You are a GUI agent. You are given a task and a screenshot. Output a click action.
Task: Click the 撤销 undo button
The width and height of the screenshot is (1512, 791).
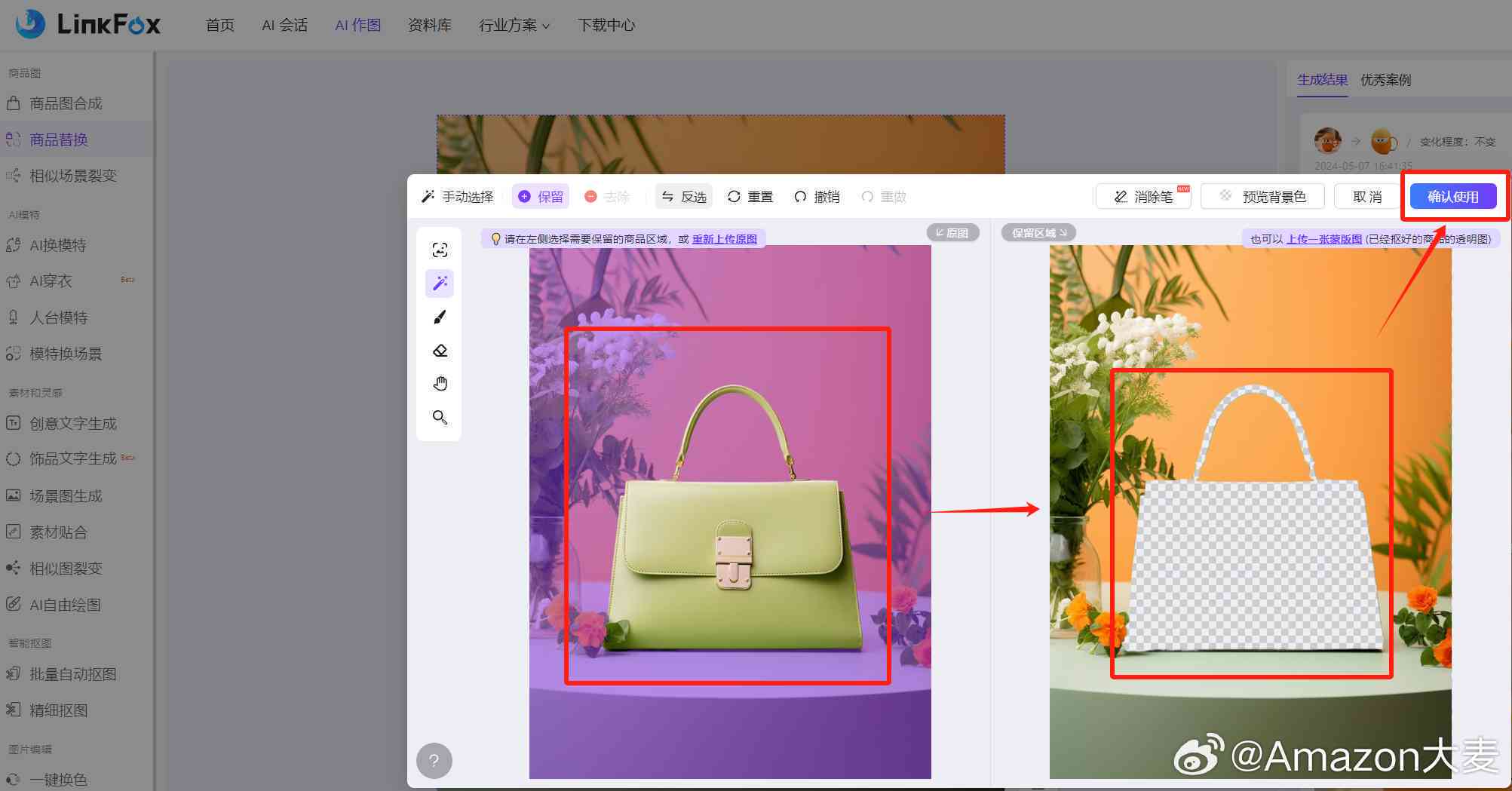click(817, 197)
